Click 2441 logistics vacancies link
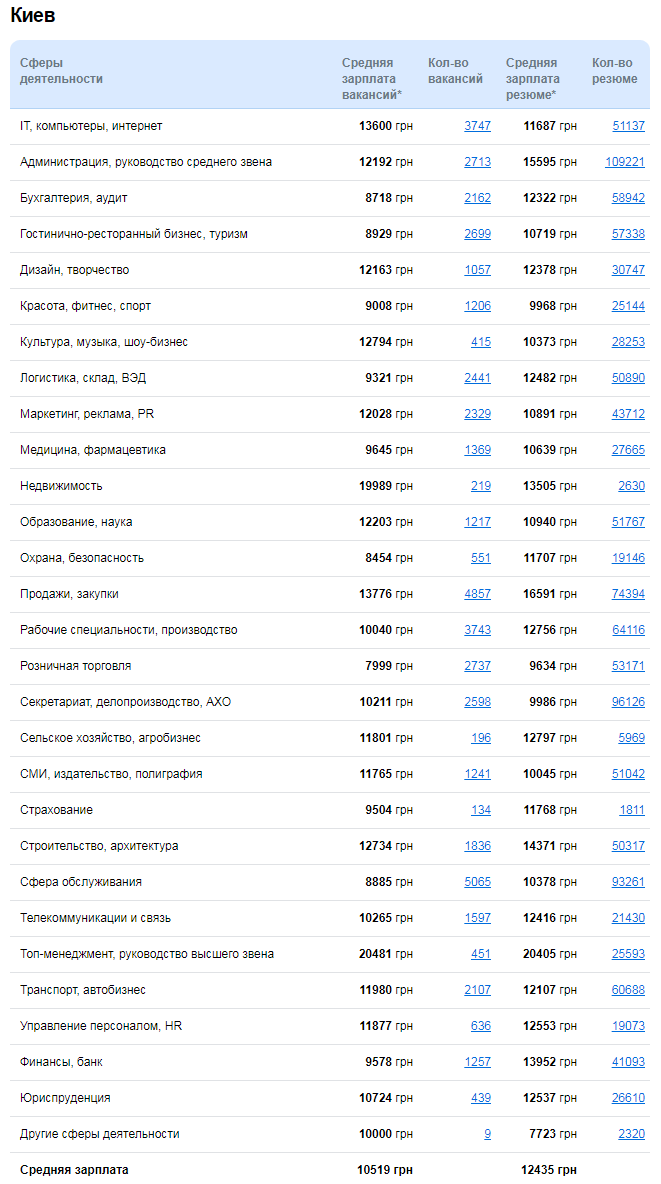 (477, 378)
